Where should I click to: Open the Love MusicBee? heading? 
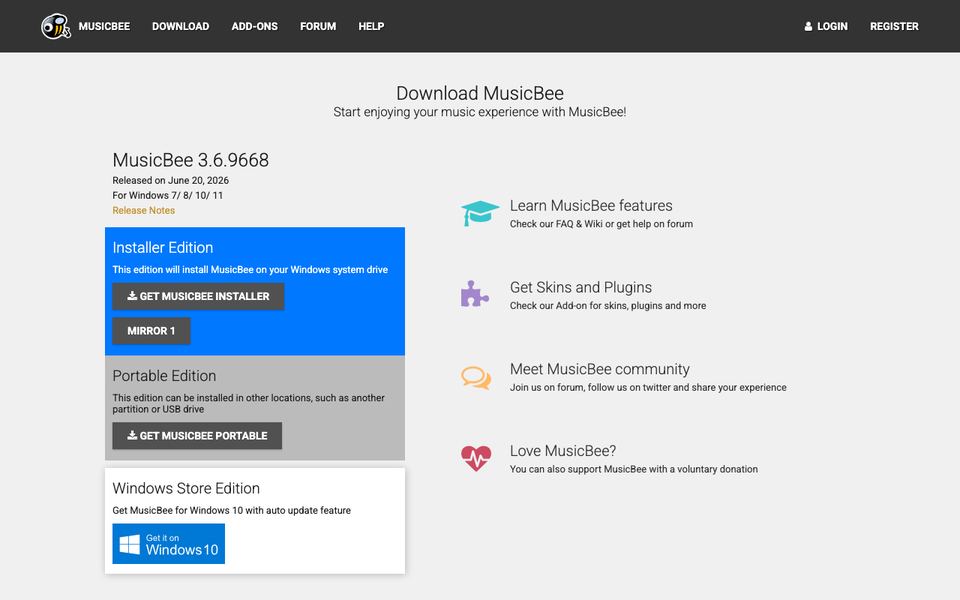(x=563, y=451)
